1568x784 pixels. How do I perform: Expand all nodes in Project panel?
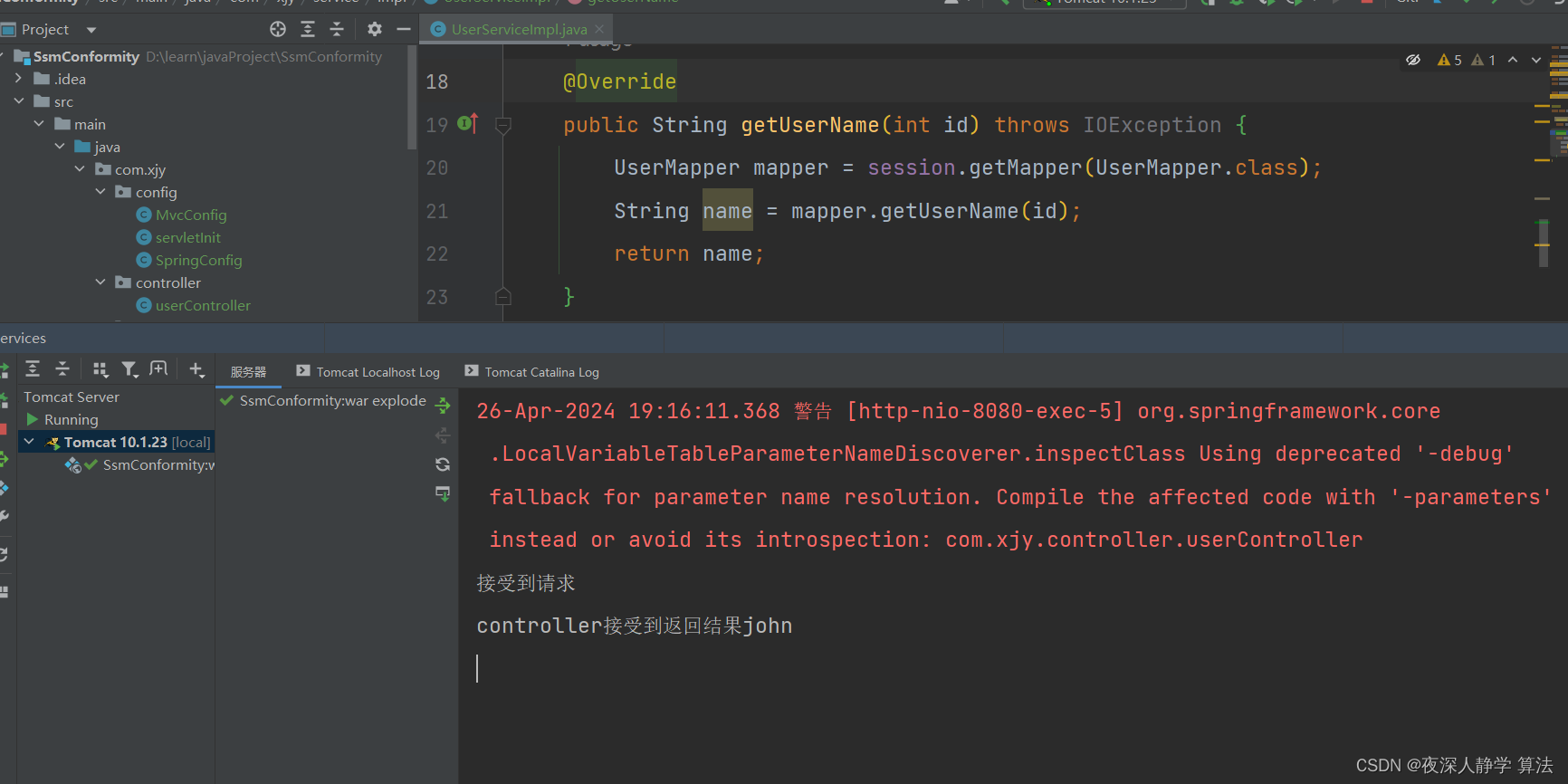pyautogui.click(x=308, y=29)
